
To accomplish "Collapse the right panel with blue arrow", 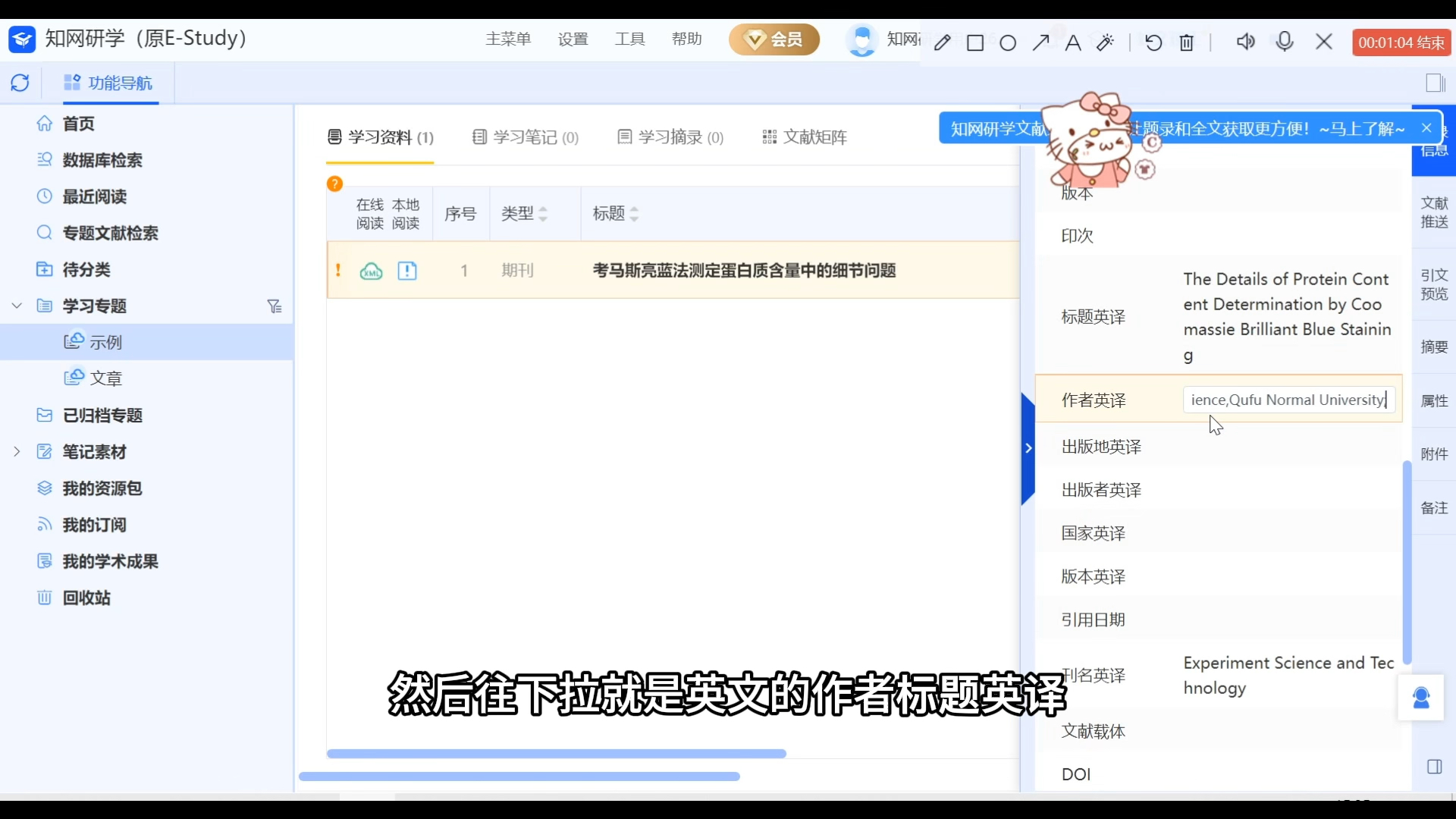I will click(1028, 448).
